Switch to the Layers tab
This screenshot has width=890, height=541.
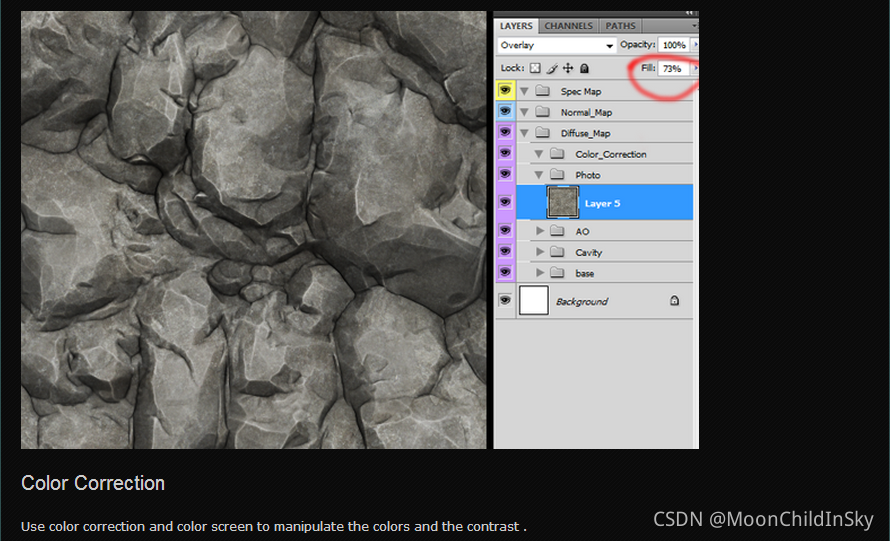pyautogui.click(x=516, y=26)
